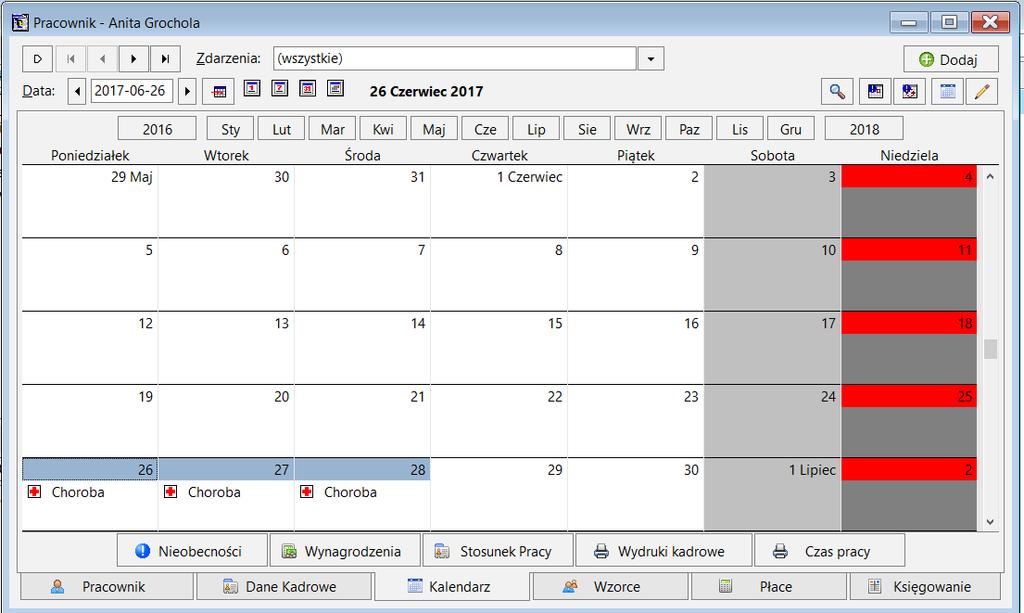The height and width of the screenshot is (613, 1024).
Task: Open the Czas pracy printout
Action: (x=830, y=550)
